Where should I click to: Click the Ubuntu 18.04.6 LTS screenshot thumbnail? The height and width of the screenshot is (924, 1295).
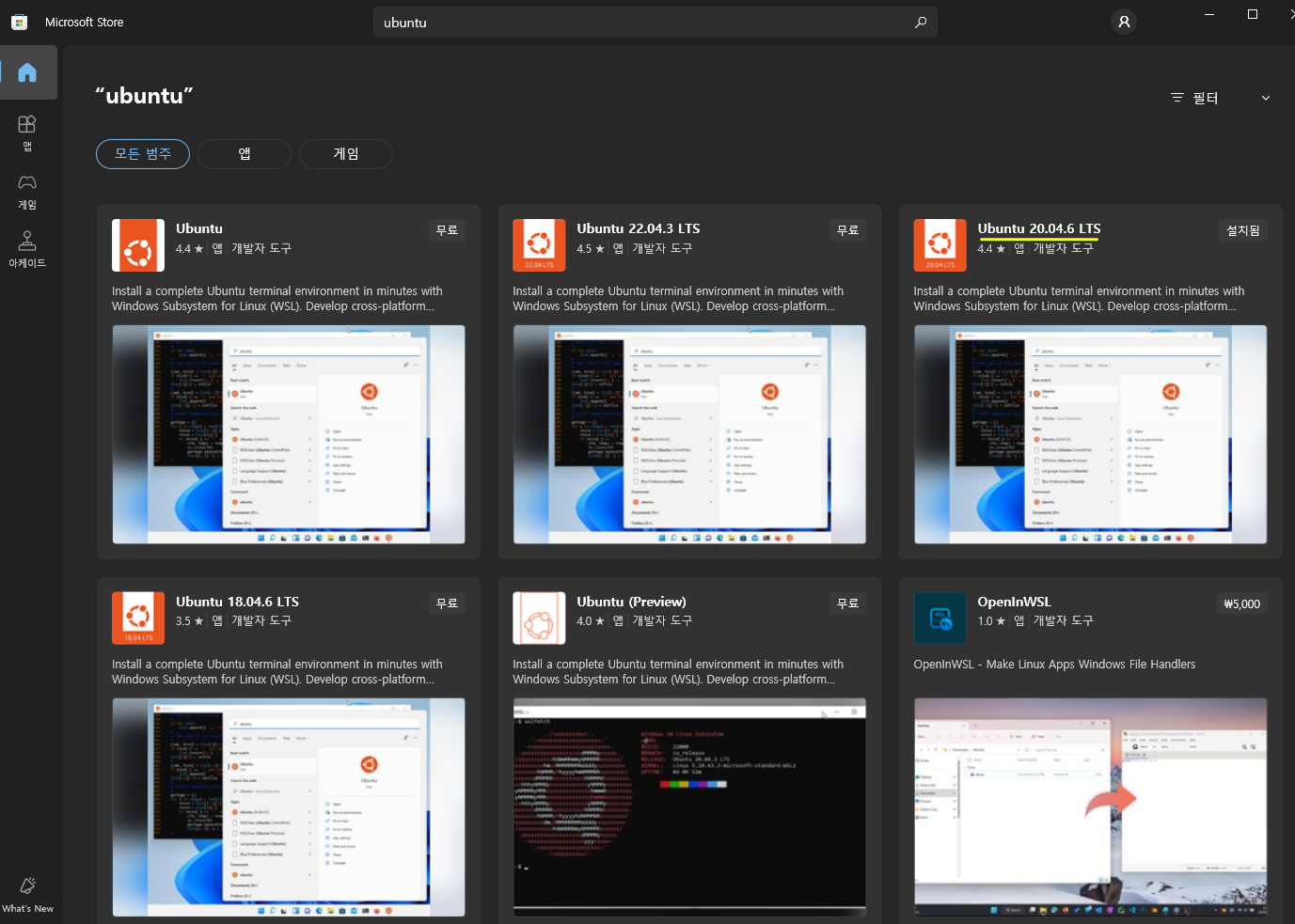[289, 807]
